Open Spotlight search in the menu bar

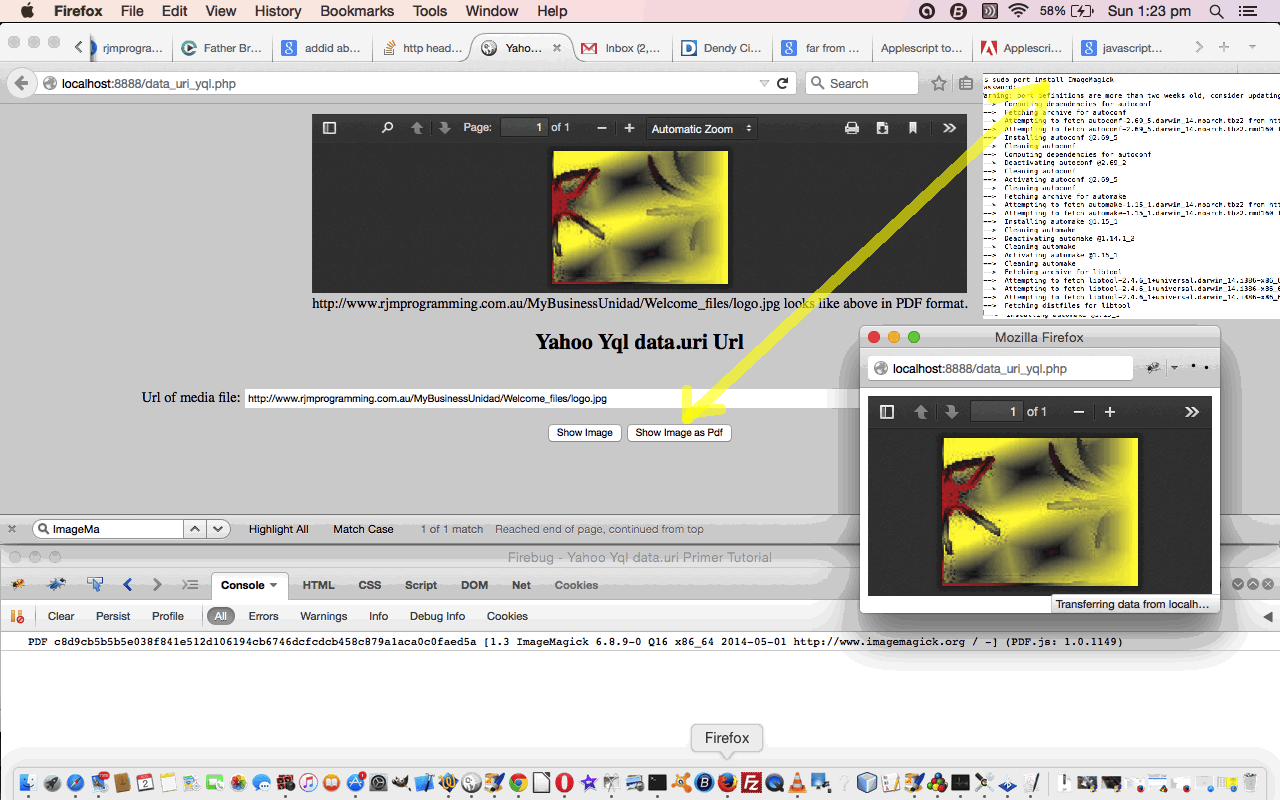point(1217,11)
